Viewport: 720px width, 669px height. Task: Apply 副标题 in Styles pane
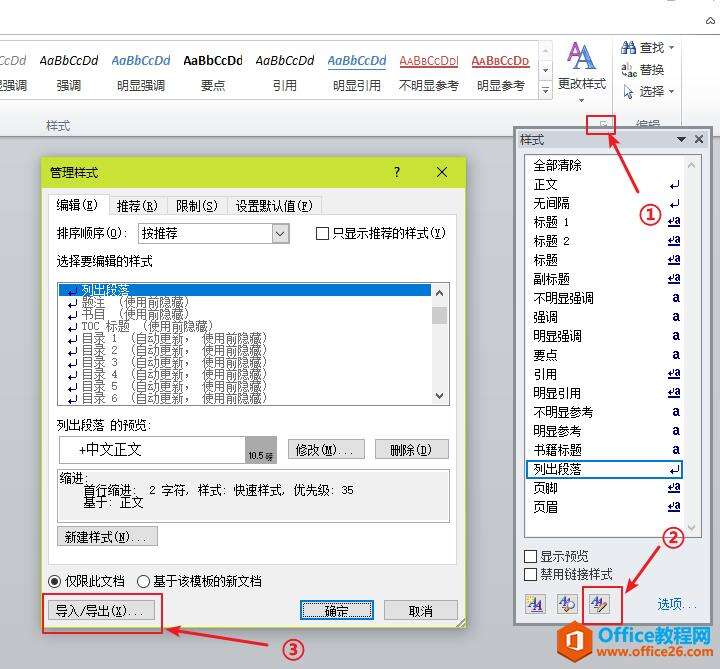[604, 279]
